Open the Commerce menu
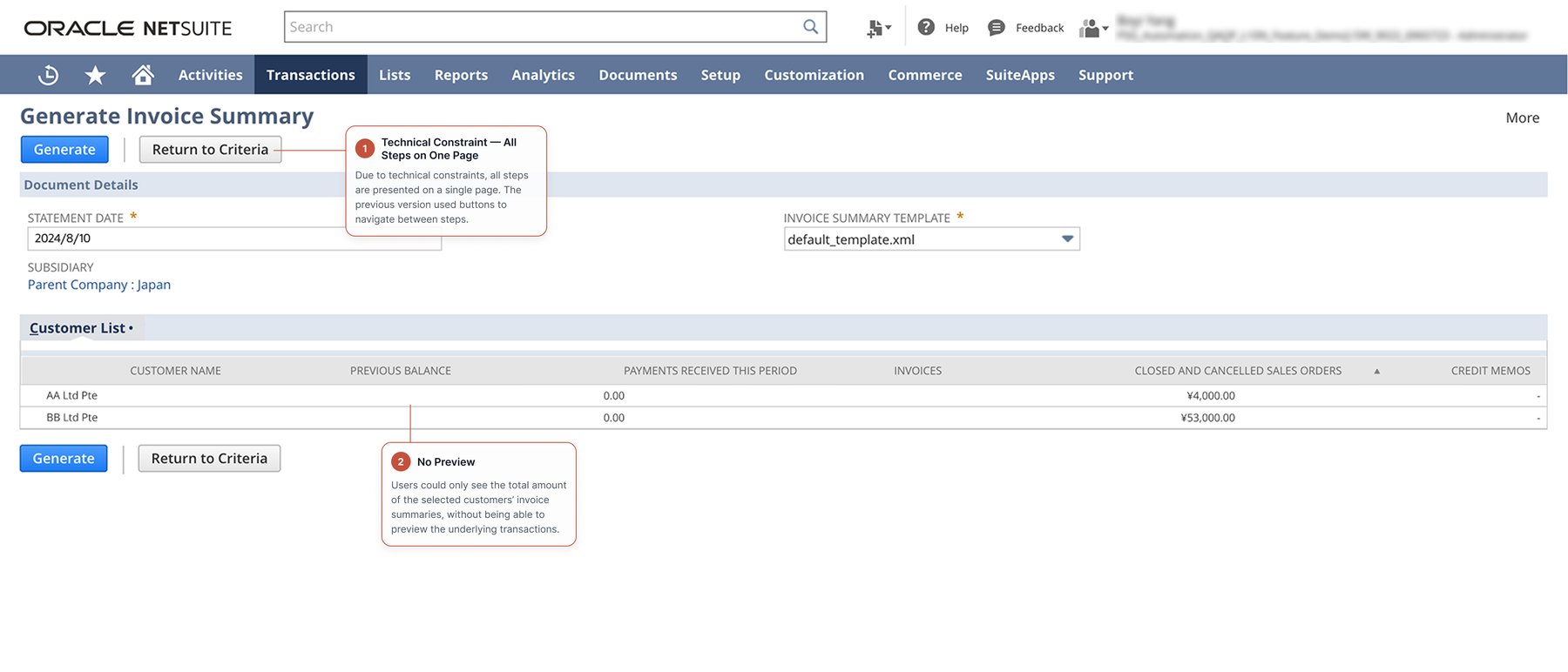 tap(925, 75)
